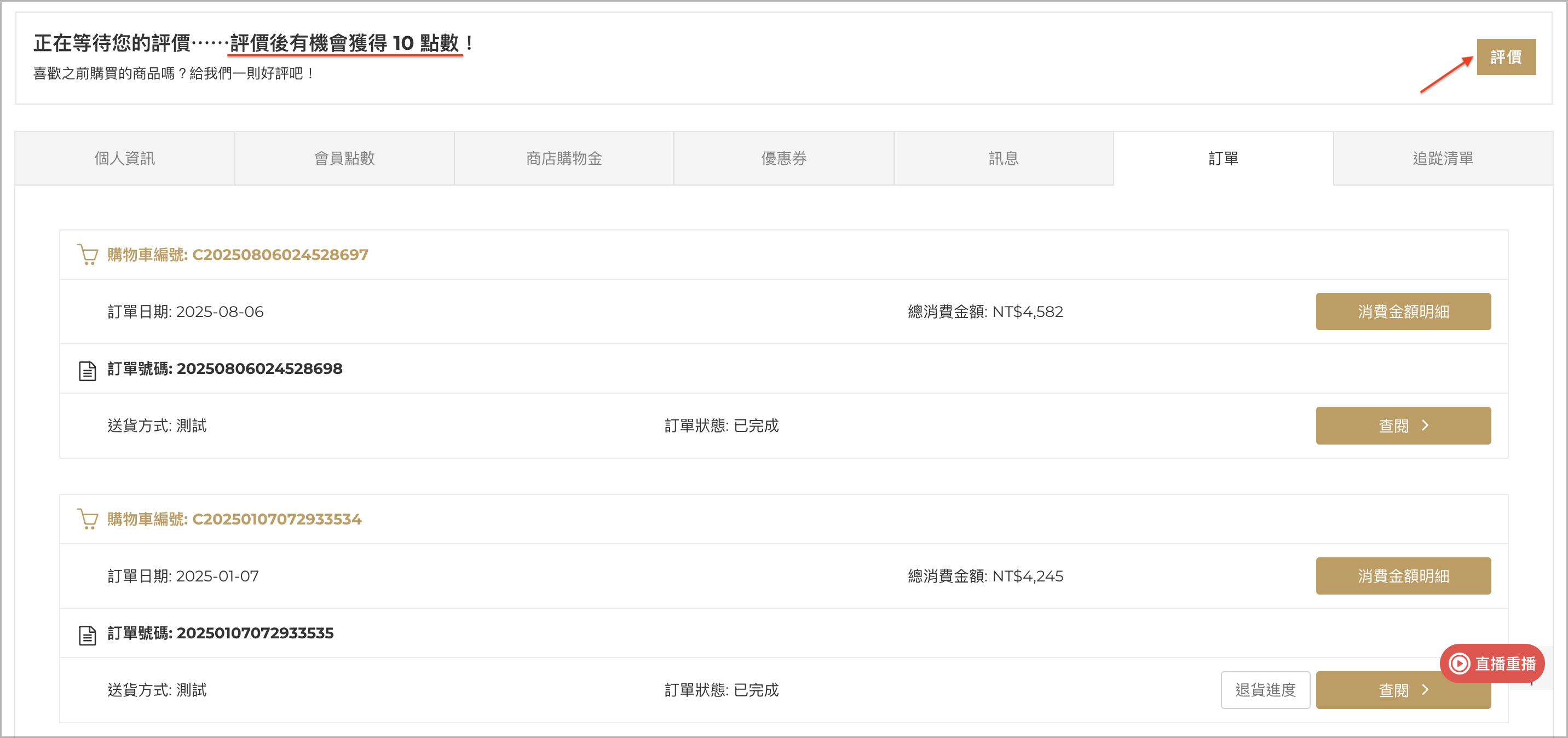Click the shopping cart icon for cart C20250806024528697

click(x=88, y=255)
